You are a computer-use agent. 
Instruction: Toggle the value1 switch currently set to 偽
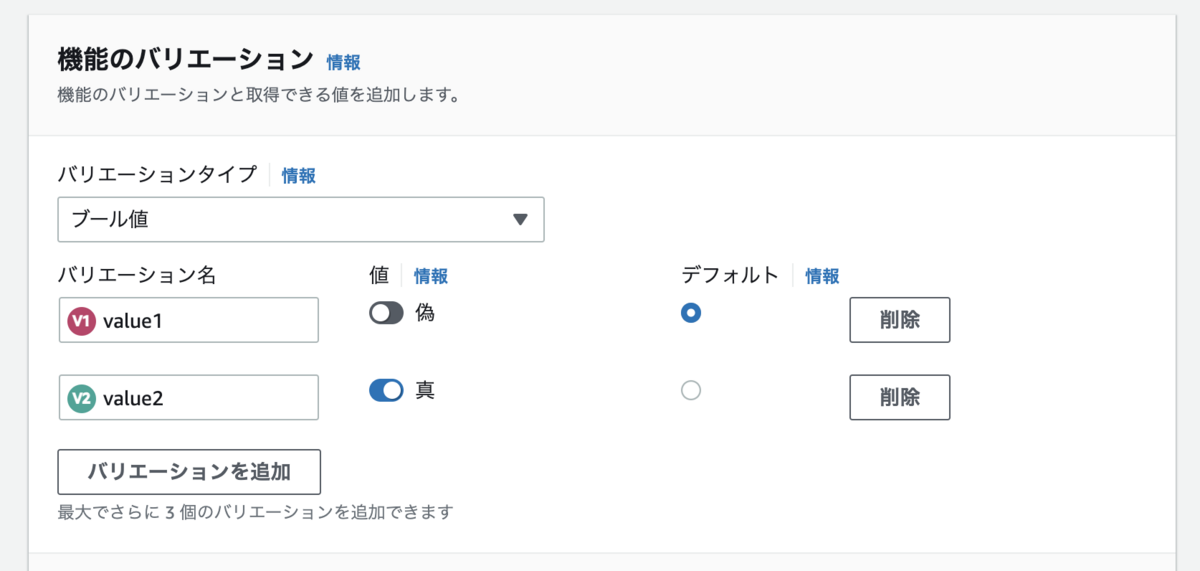click(386, 313)
